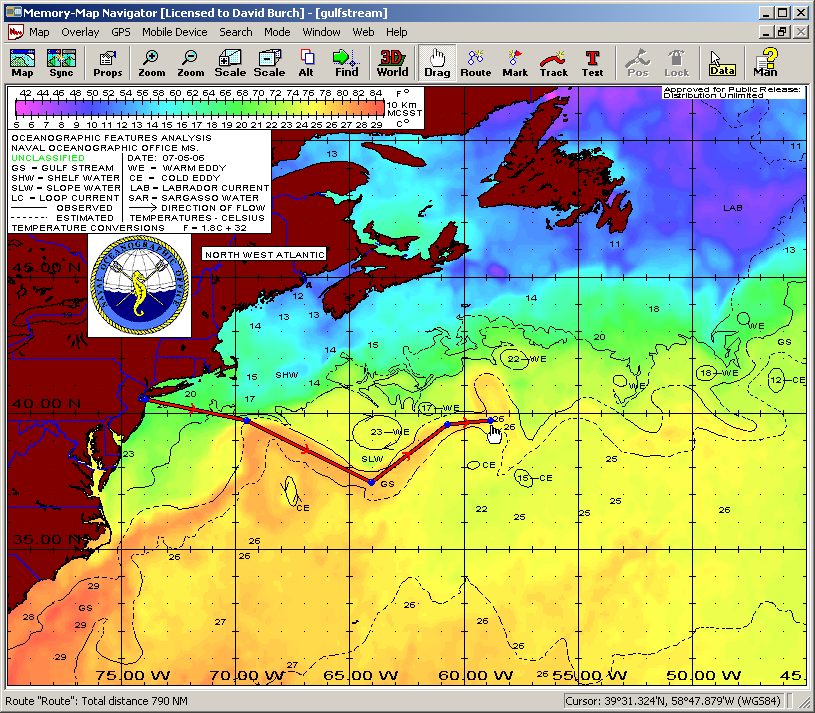Click the '45 00 N' latitude label
The image size is (815, 713).
coord(47,268)
